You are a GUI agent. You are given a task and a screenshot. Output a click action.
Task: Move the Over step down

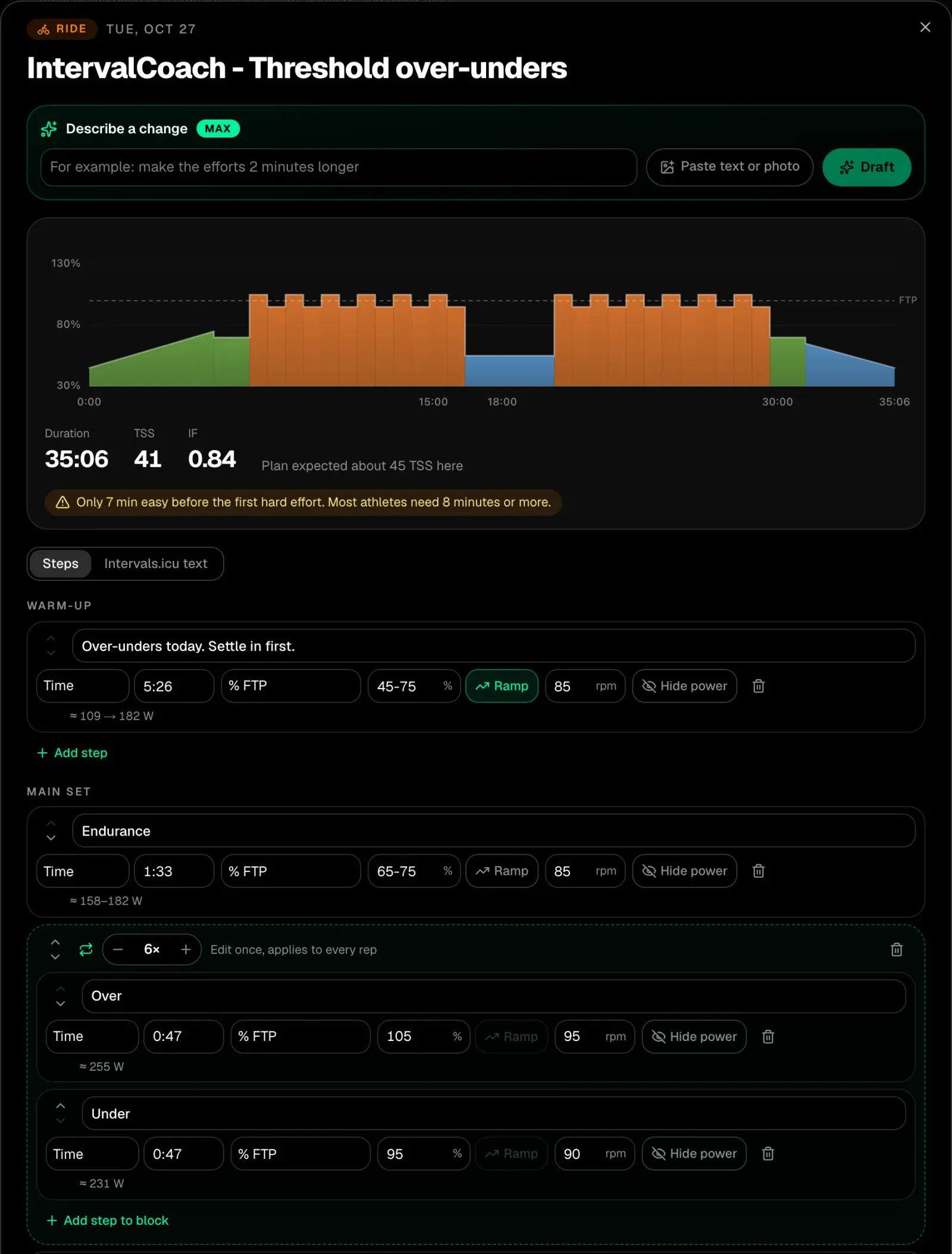(61, 1003)
